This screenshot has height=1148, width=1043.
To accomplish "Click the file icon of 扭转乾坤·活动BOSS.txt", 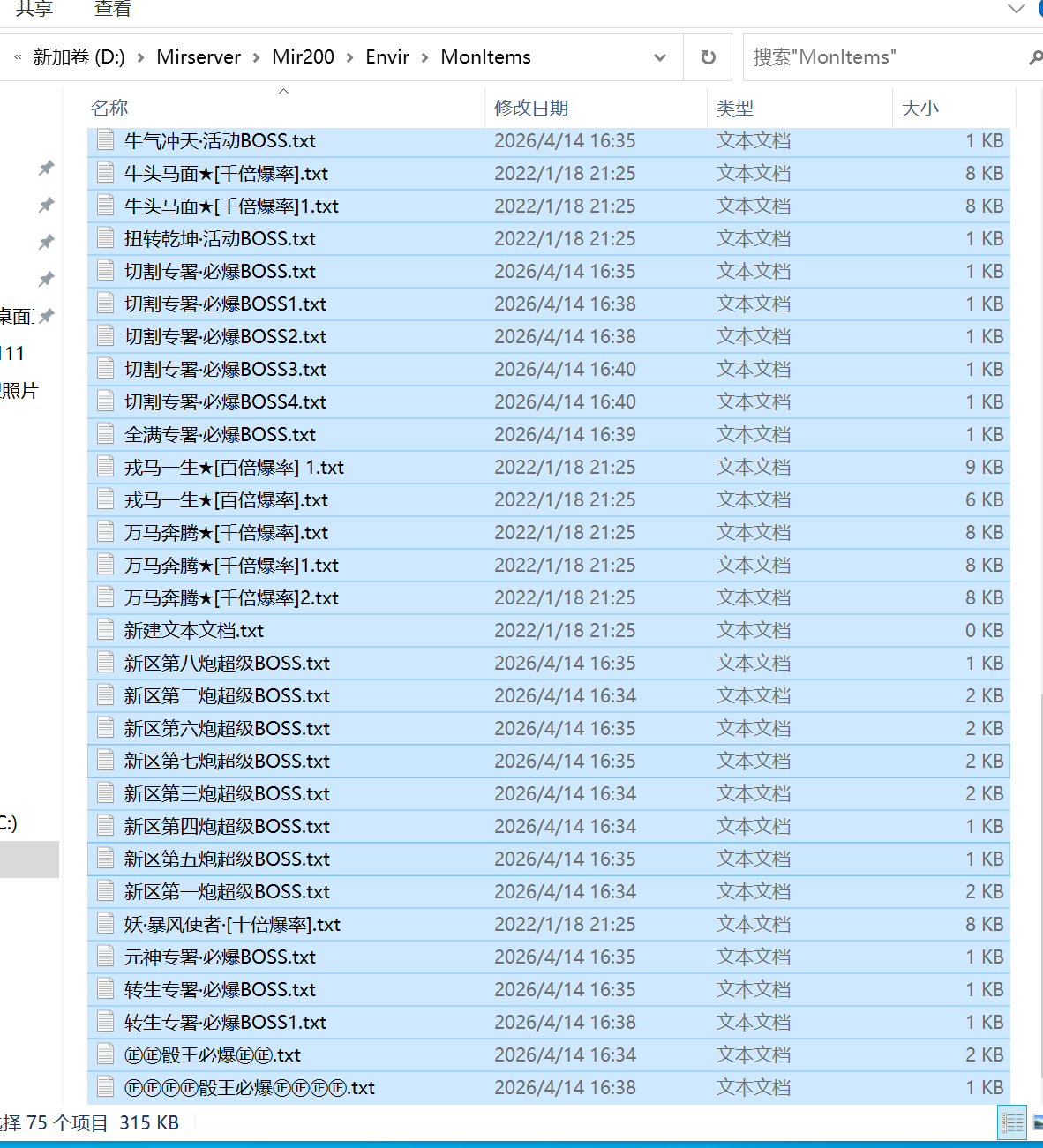I will (105, 238).
